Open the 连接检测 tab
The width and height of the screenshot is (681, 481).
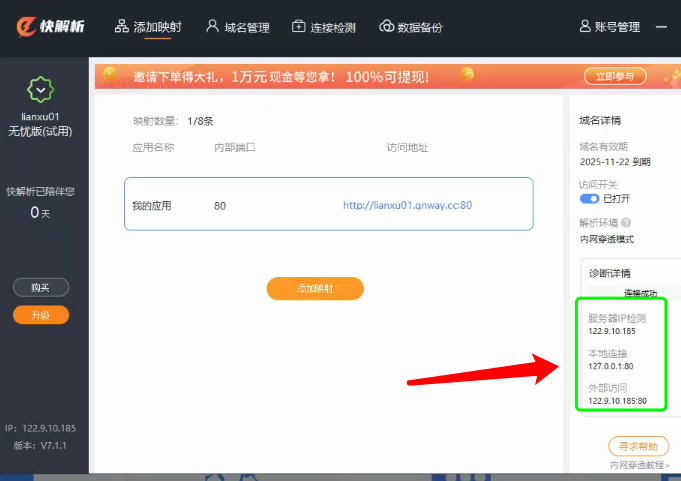click(x=324, y=27)
